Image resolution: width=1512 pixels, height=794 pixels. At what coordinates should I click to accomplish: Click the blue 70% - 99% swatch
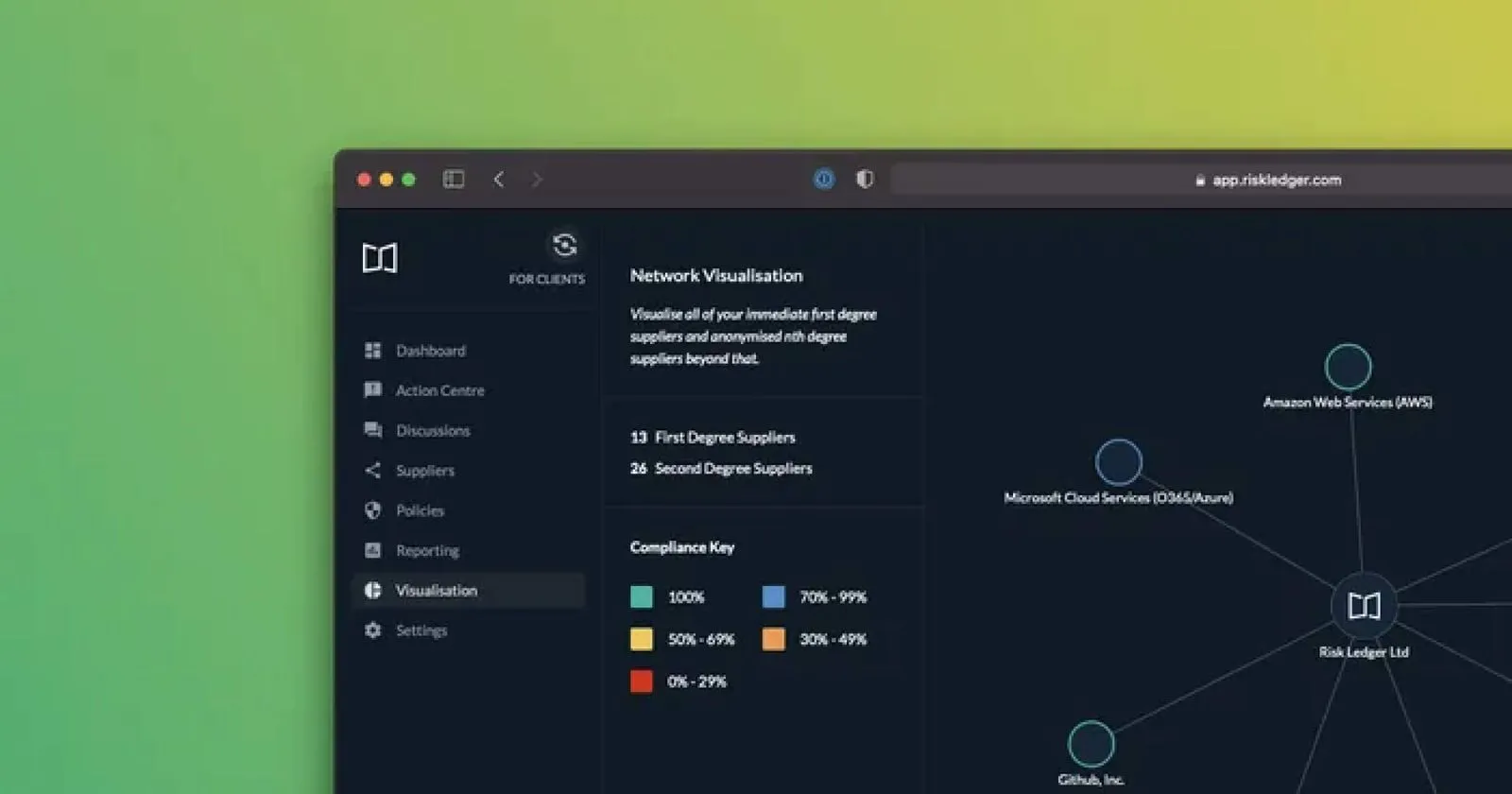tap(773, 596)
